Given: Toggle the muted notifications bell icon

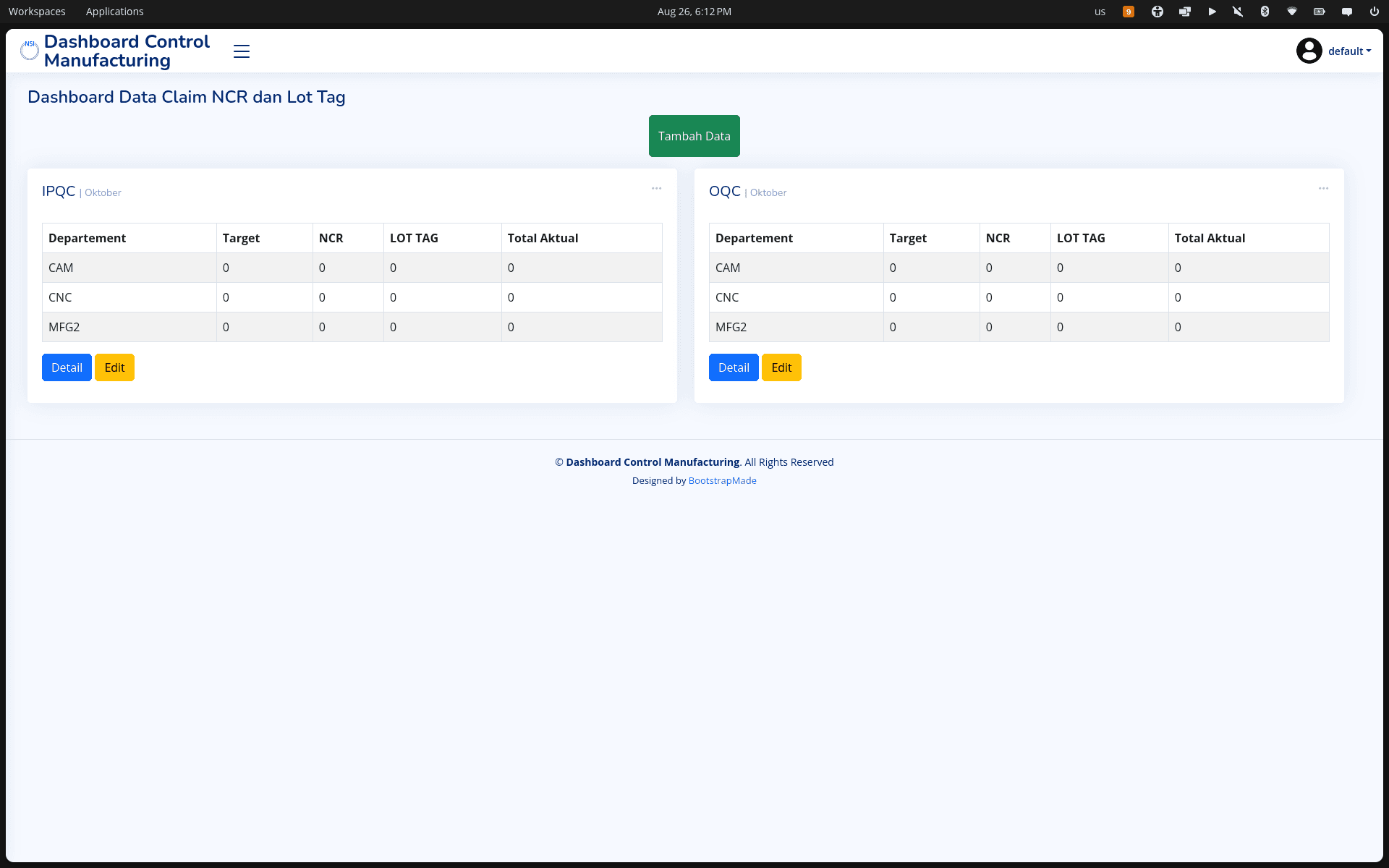Looking at the screenshot, I should point(1238,12).
